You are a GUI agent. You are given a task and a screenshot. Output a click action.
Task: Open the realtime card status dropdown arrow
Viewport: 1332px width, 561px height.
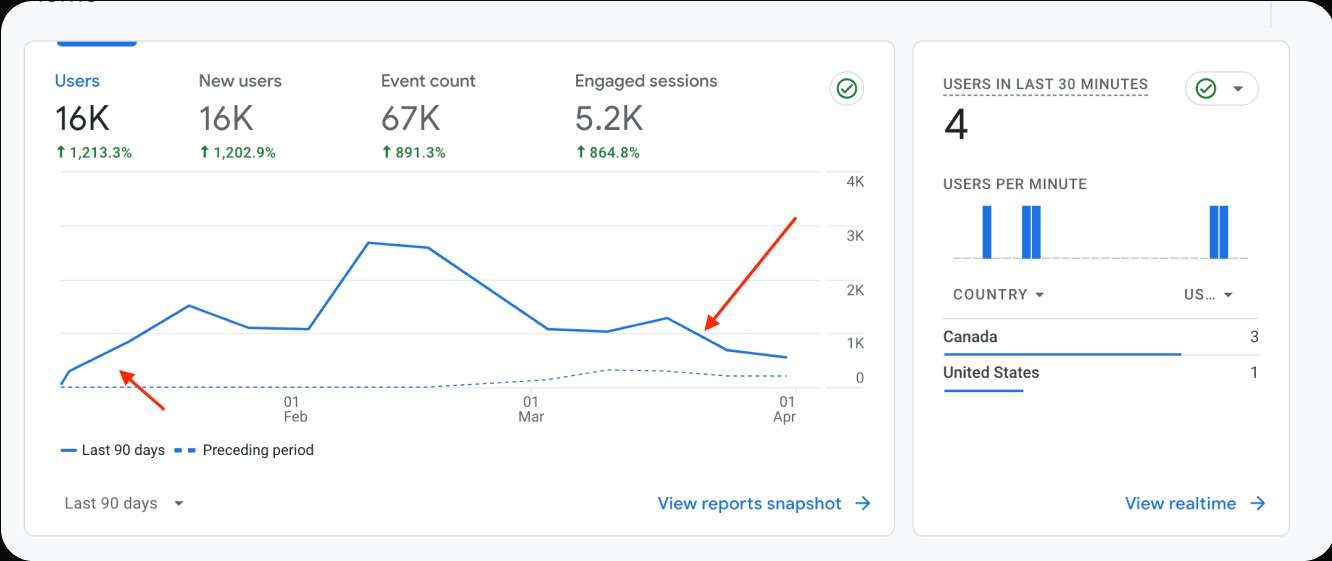click(1238, 89)
